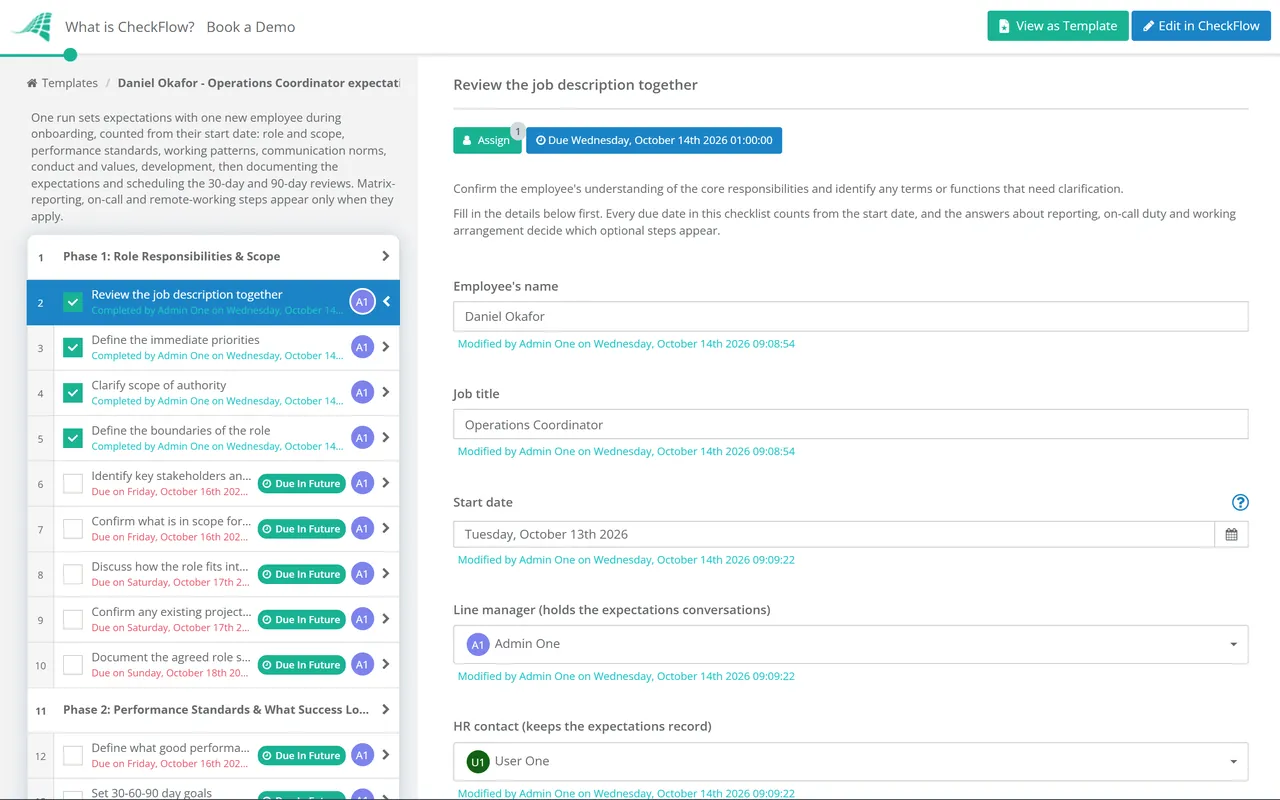Click Due In Future badge on Document the agreed role
The height and width of the screenshot is (800, 1280).
[x=301, y=665]
